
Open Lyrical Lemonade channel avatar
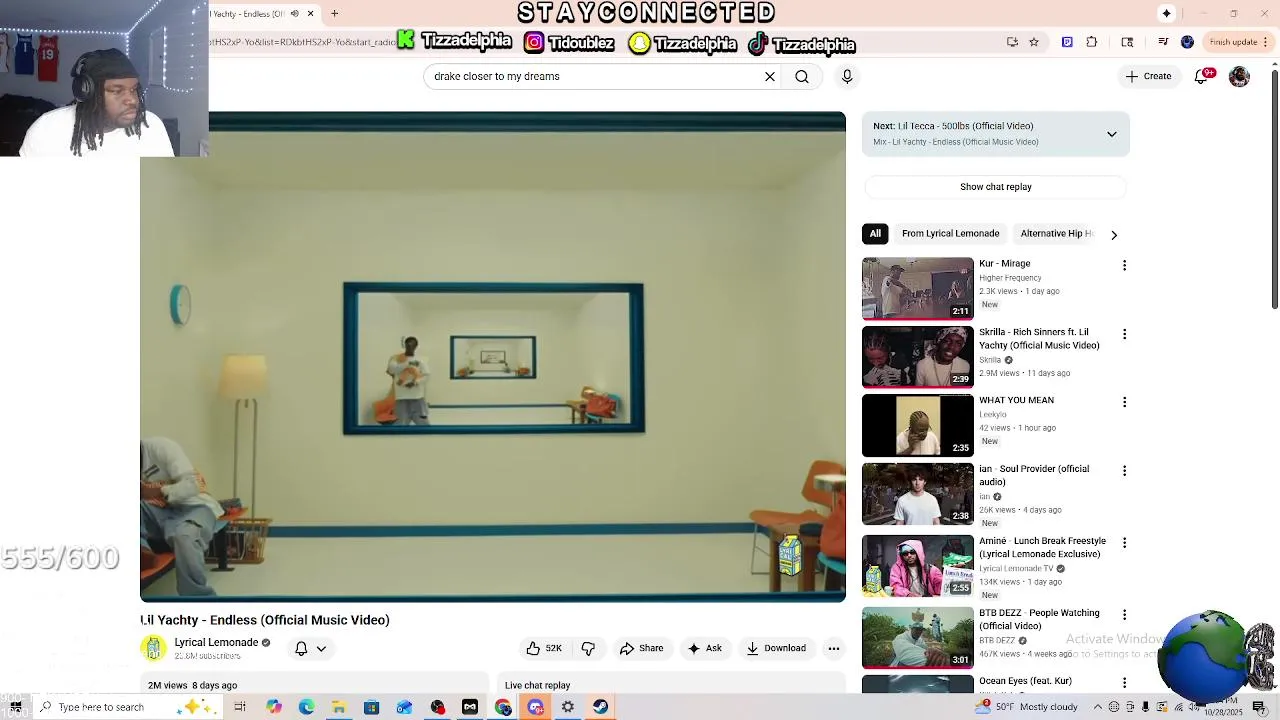(153, 648)
